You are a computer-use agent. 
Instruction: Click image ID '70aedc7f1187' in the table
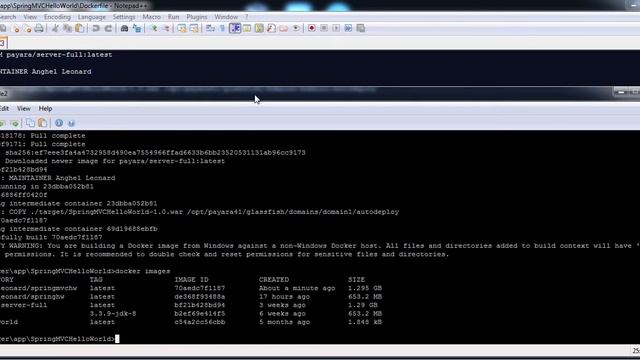coord(200,288)
